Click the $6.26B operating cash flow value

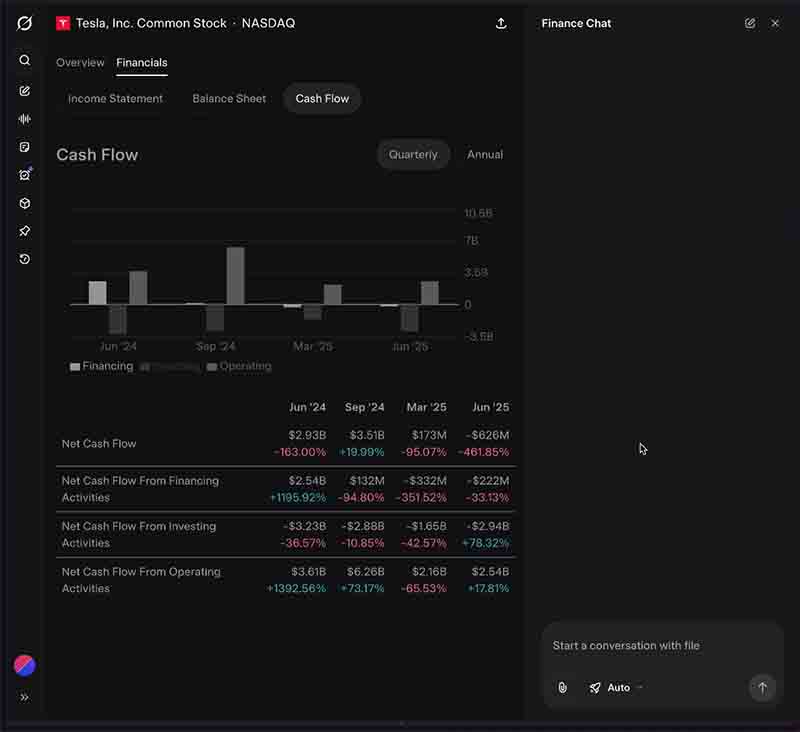[365, 571]
